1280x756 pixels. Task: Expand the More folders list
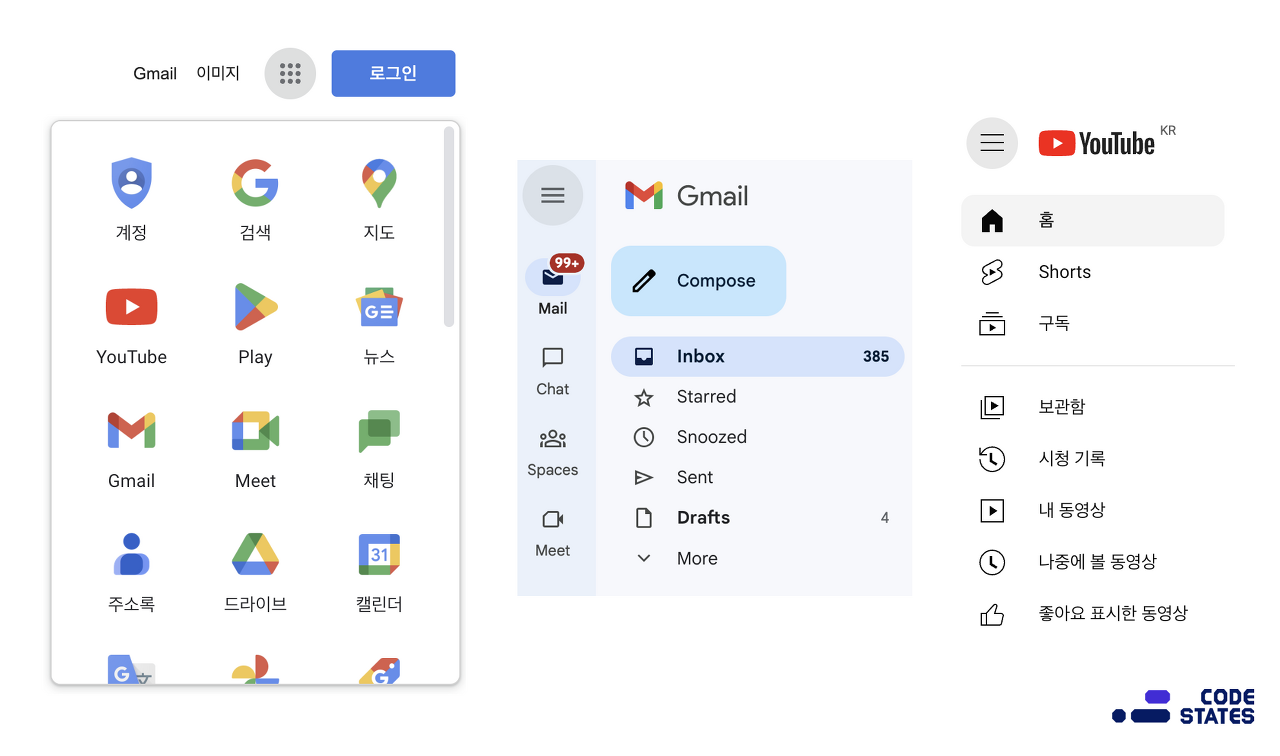pyautogui.click(x=757, y=558)
